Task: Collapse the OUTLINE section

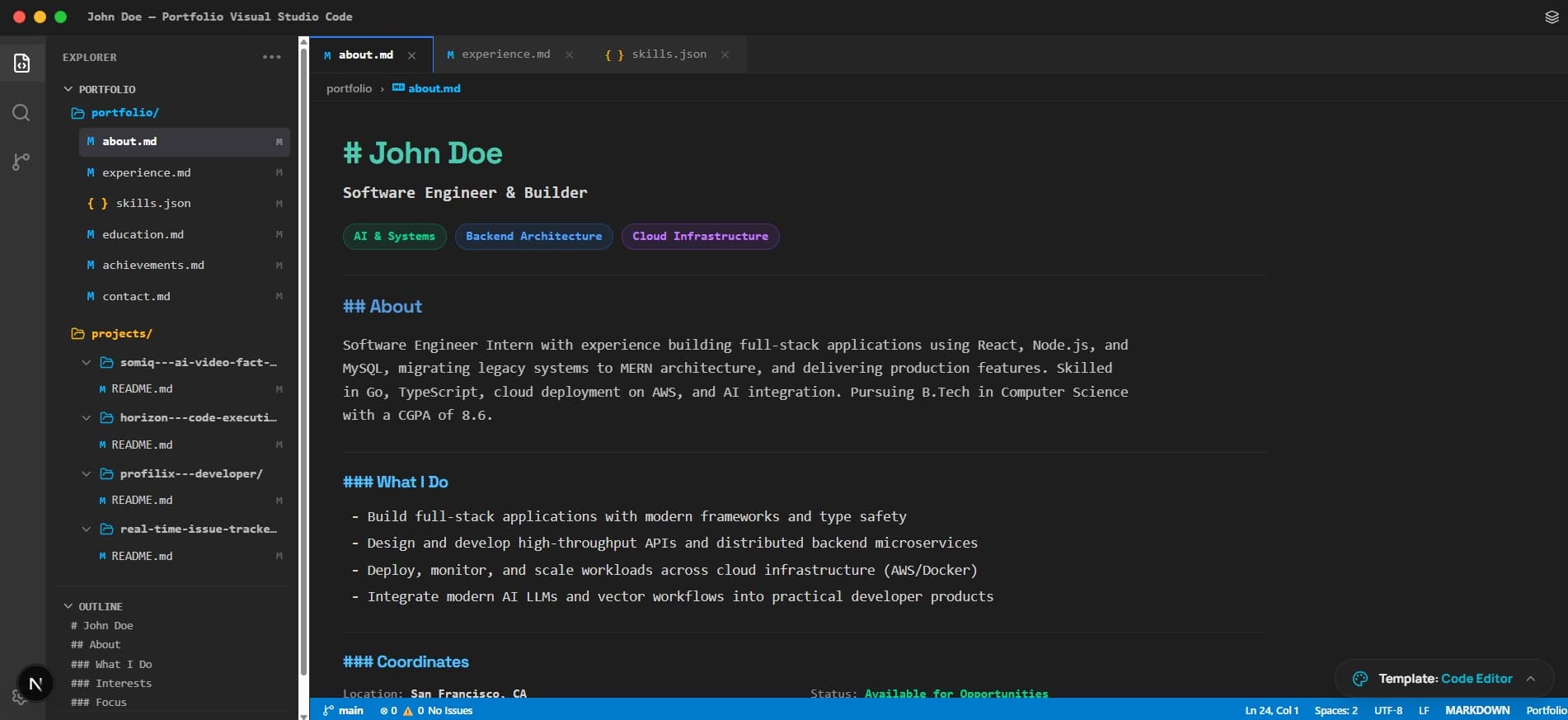Action: [x=68, y=606]
